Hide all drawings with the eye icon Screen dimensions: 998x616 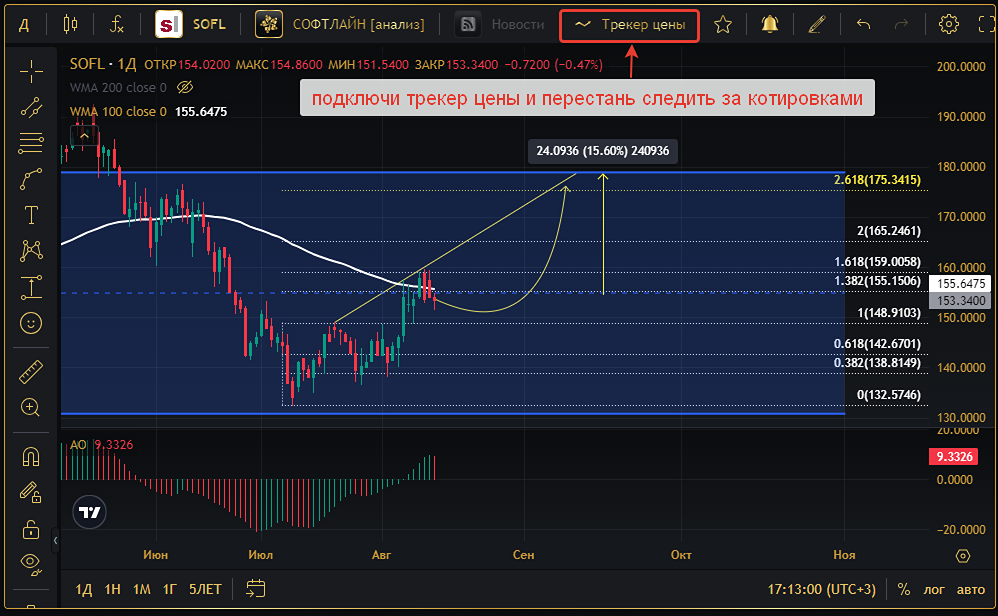click(31, 563)
